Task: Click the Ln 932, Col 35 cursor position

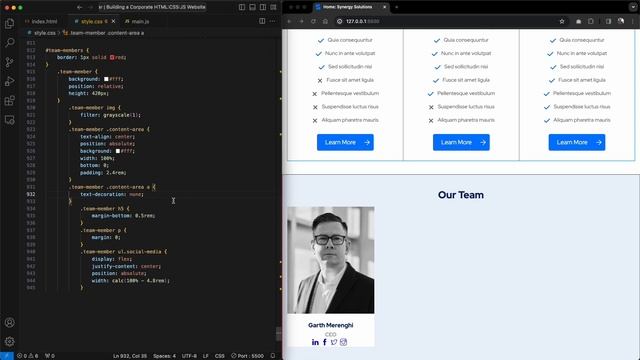Action: coord(130,356)
